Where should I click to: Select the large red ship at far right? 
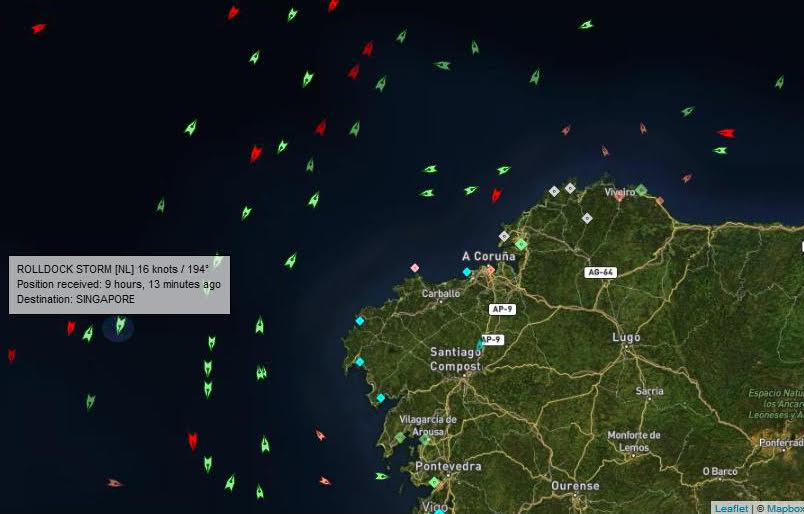pyautogui.click(x=726, y=133)
